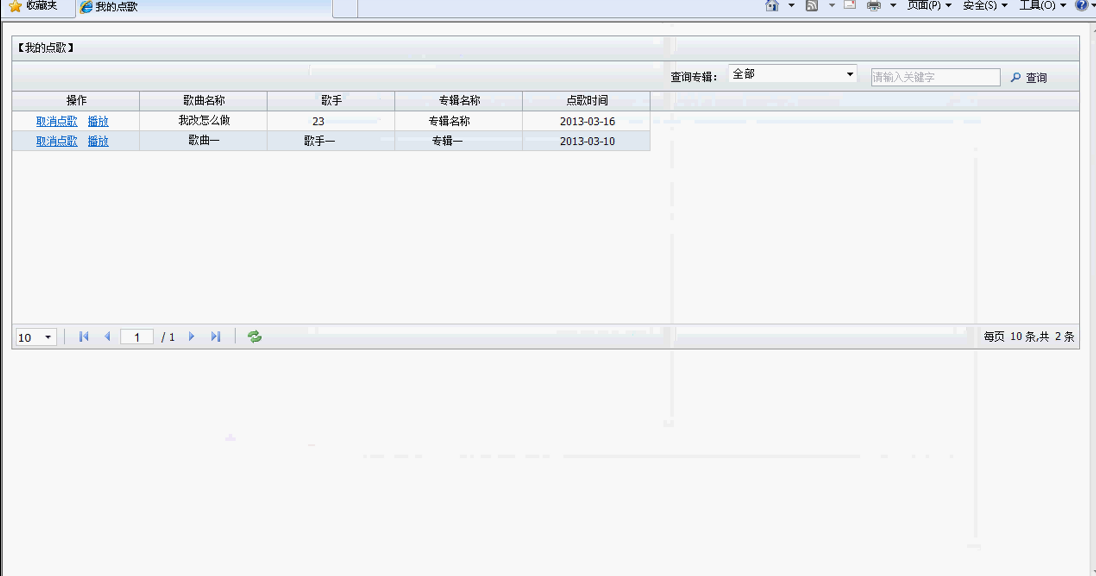Select the singer cell 歌手一
Screen dimensions: 1096x576
[x=331, y=141]
